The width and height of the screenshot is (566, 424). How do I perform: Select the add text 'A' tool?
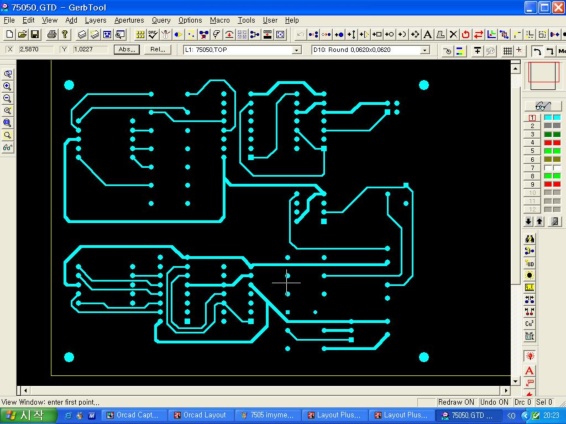coord(427,35)
